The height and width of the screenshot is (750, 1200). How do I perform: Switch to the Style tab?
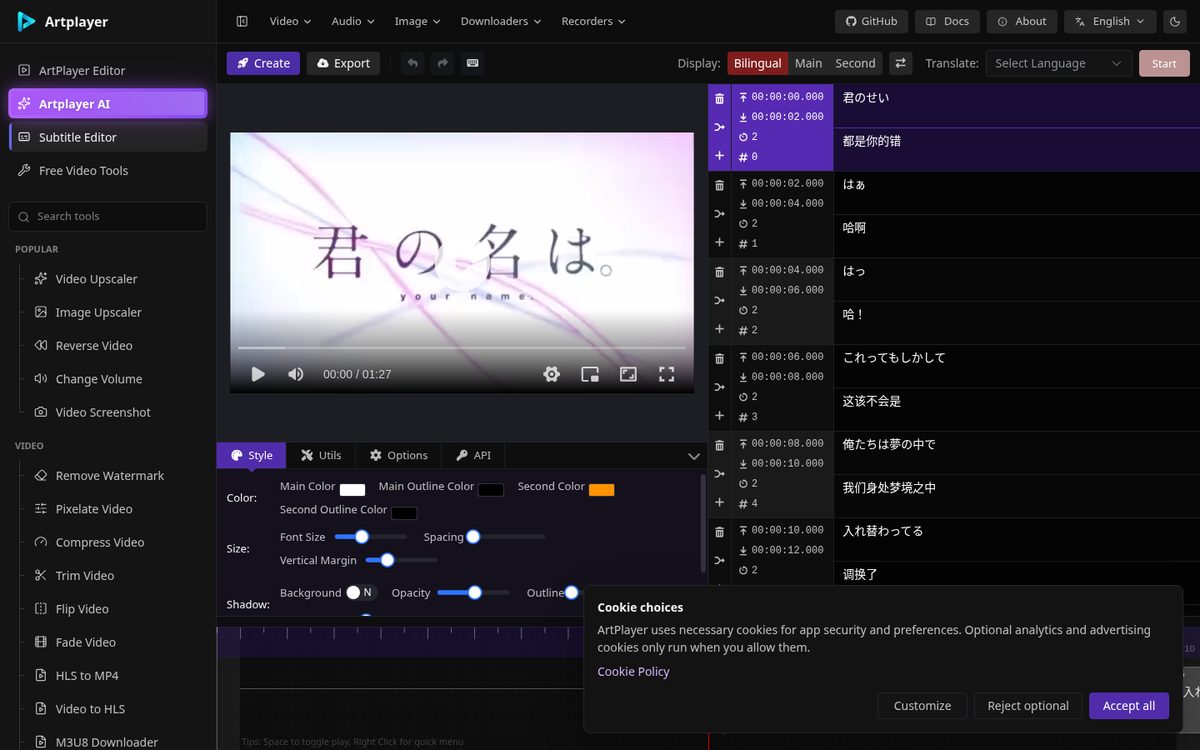pyautogui.click(x=251, y=455)
